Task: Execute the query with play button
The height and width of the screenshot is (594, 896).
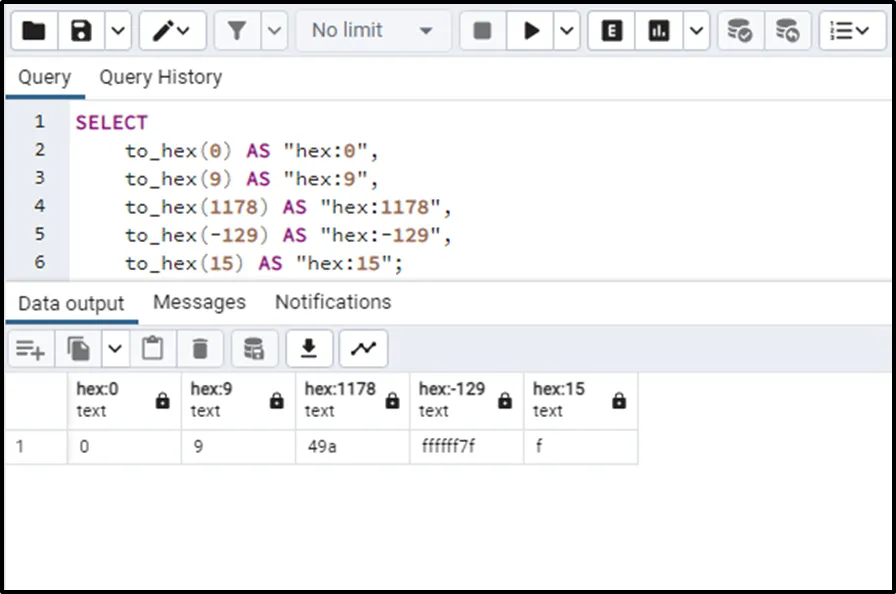Action: [x=530, y=31]
